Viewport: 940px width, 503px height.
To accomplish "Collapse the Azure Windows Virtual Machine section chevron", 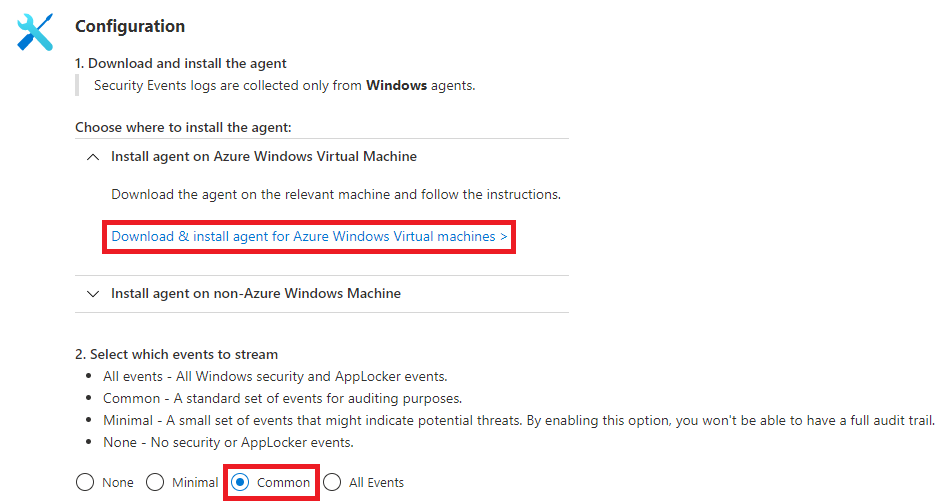I will [93, 157].
